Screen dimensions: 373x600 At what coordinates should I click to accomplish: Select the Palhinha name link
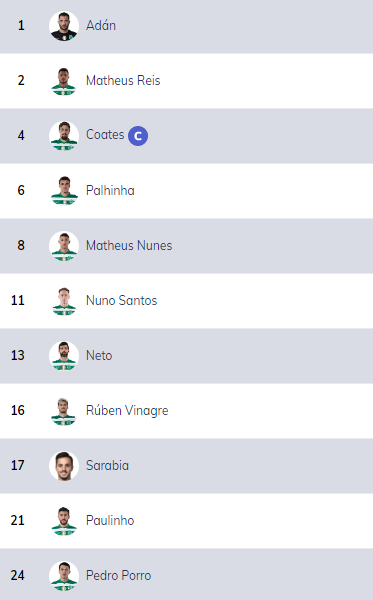click(x=110, y=190)
